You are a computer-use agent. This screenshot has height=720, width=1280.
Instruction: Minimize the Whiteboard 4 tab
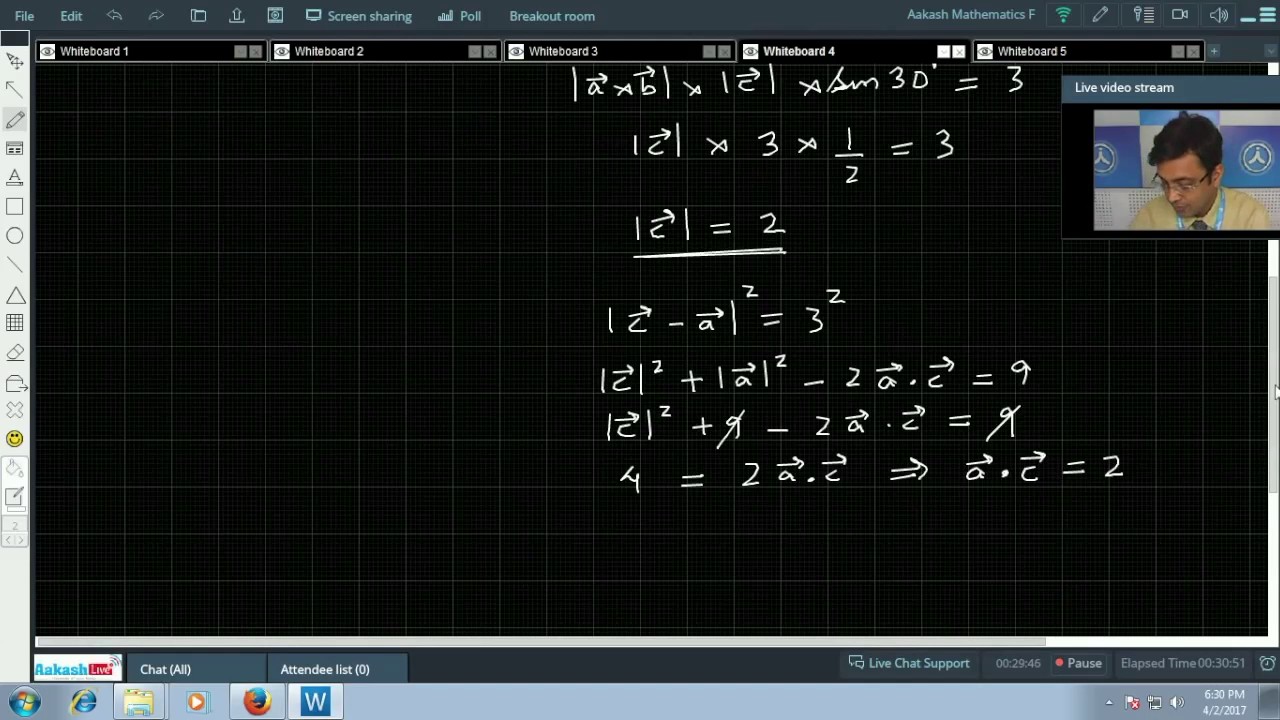pyautogui.click(x=943, y=51)
